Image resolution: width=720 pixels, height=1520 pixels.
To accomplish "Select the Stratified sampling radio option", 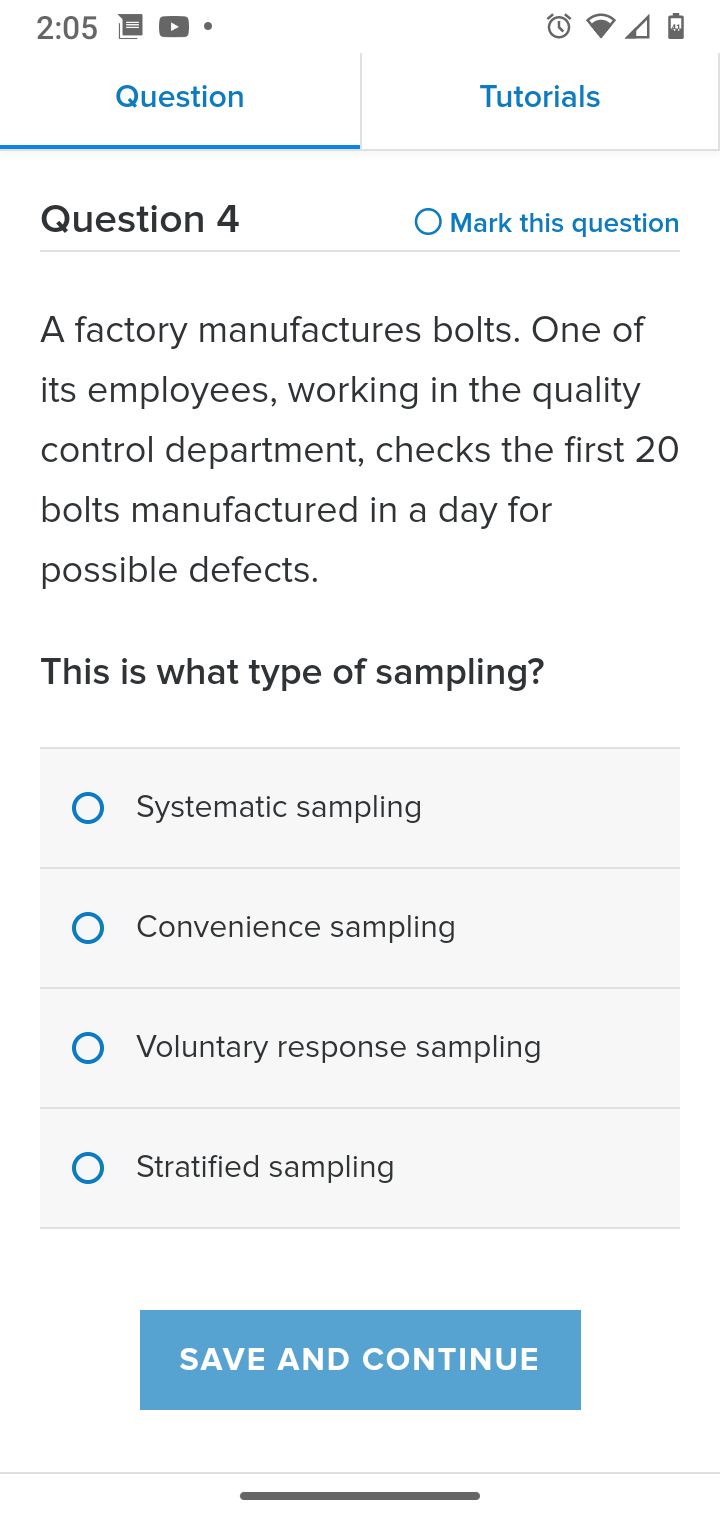I will tap(88, 1168).
